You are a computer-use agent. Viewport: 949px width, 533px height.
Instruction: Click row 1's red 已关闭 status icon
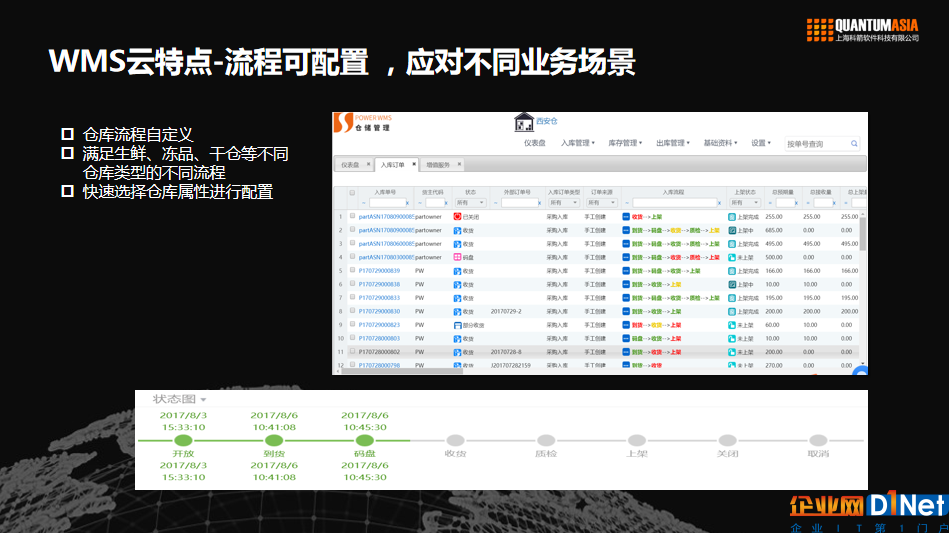point(457,217)
